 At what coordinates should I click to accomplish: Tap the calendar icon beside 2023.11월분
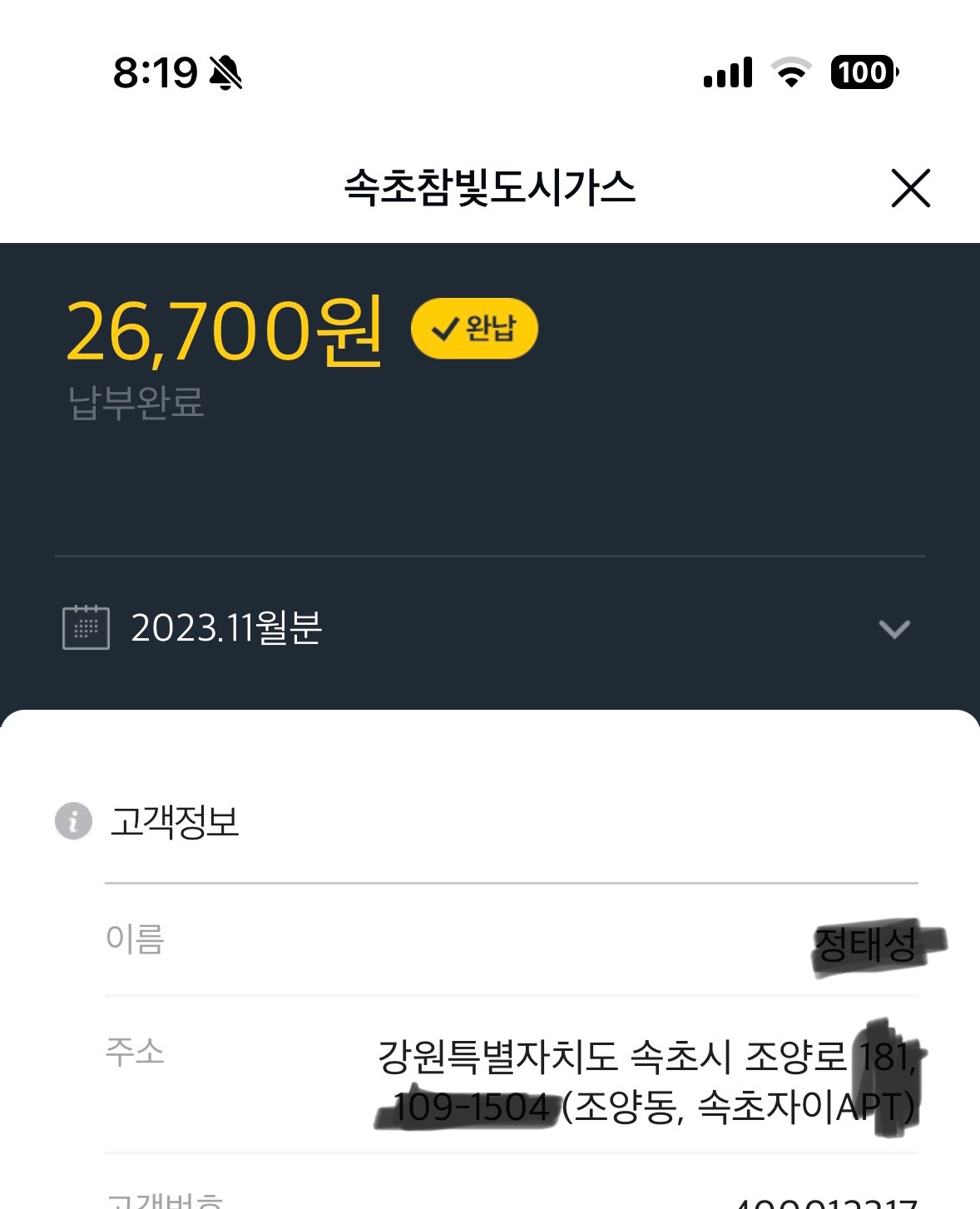(x=86, y=627)
